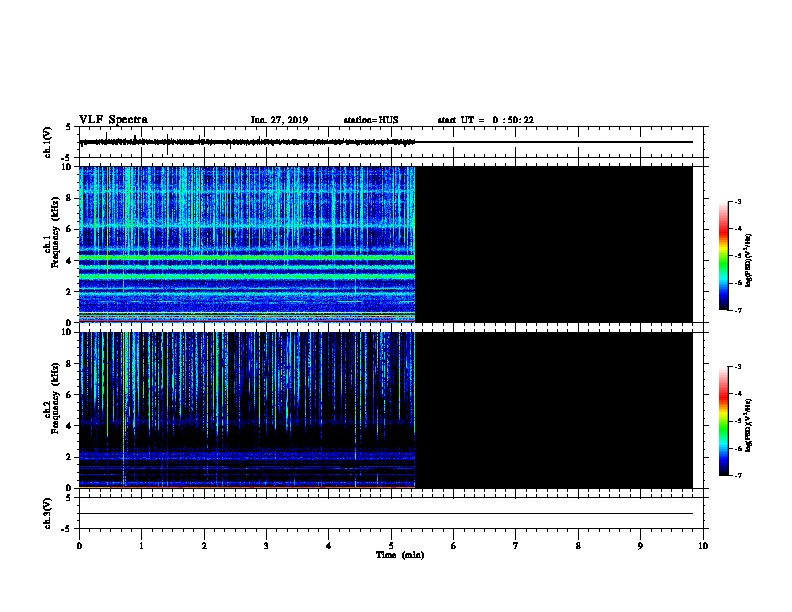Click the "start UT = 0:50:22" header text

485,120
